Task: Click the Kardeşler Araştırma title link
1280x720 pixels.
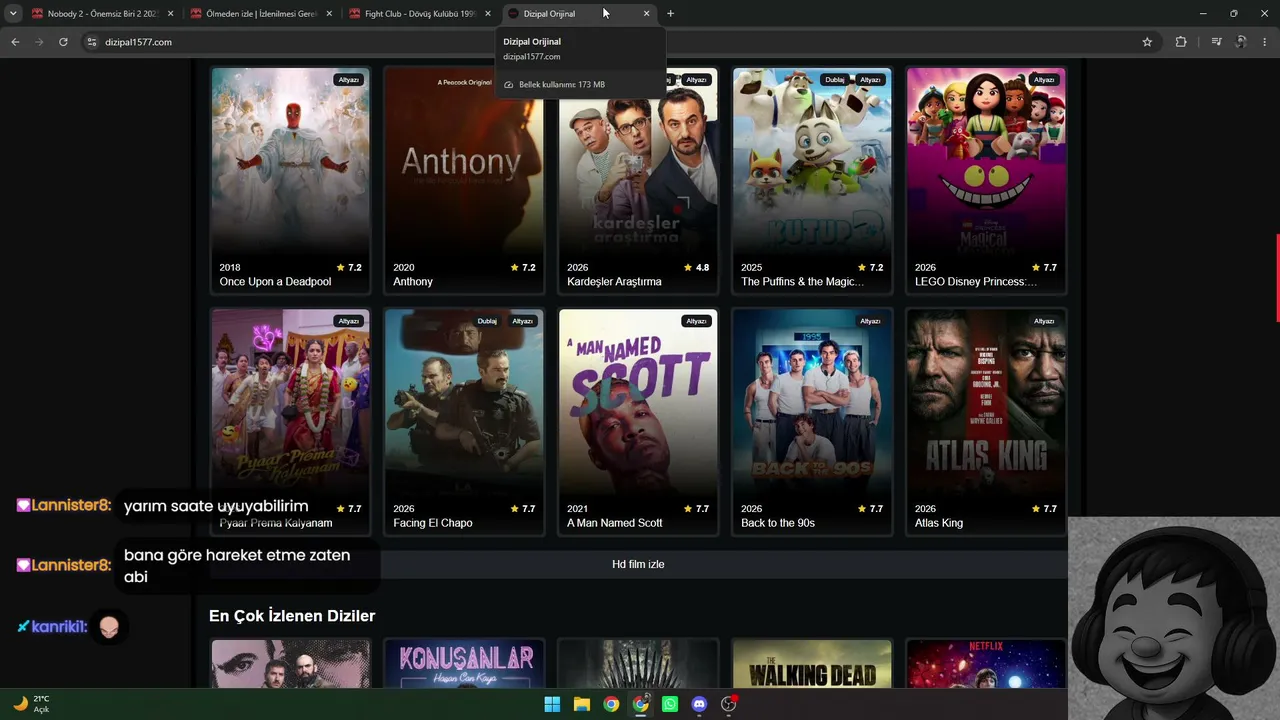Action: click(614, 282)
